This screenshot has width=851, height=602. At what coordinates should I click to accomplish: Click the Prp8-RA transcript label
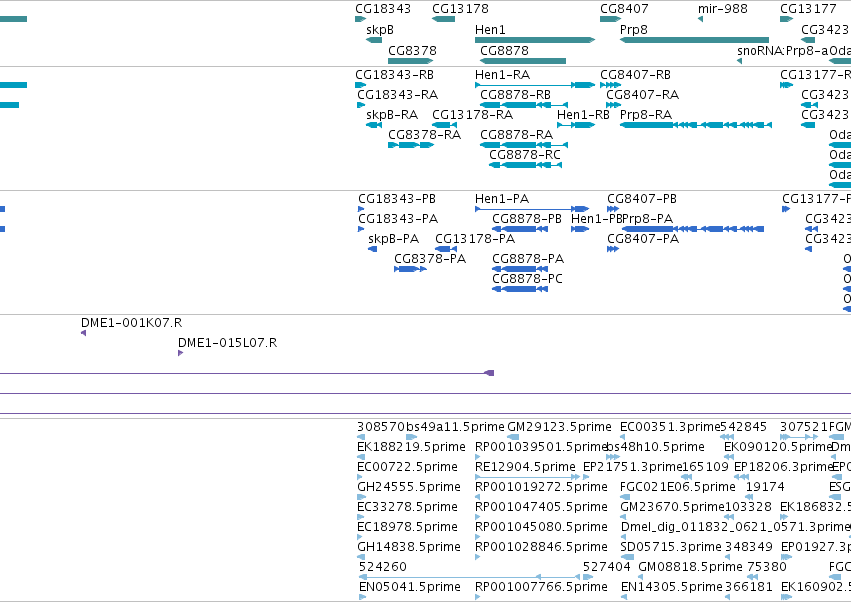coord(646,115)
